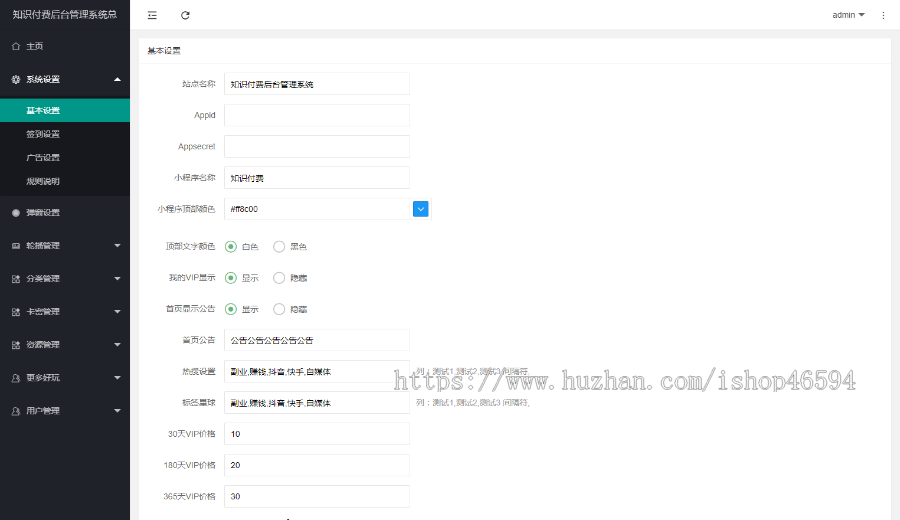This screenshot has width=900, height=520.
Task: Click the 基本设置 card header text
Action: pos(164,51)
